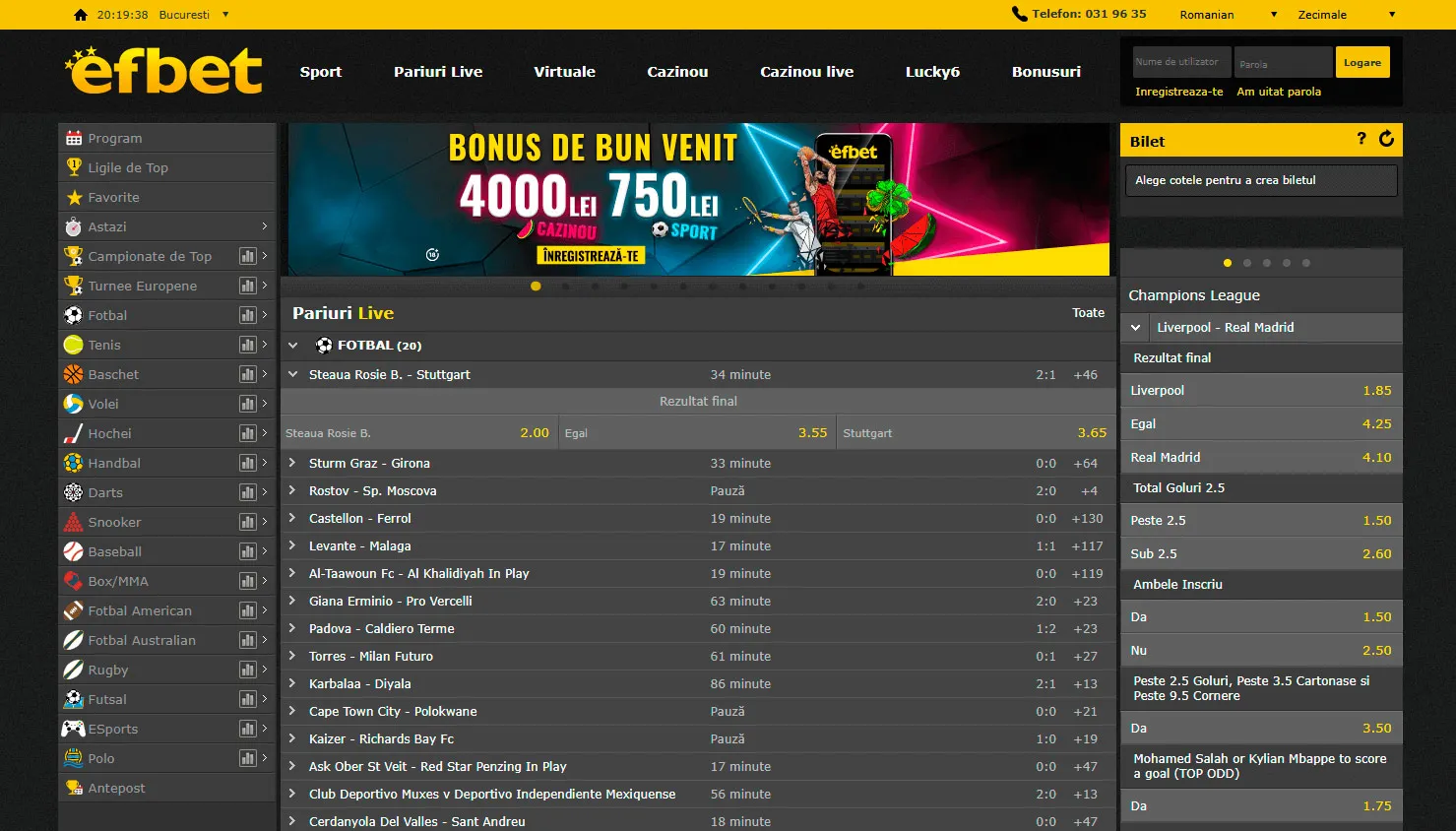
Task: Collapse the Steaua Rosie B. - Stuttgart match
Action: click(292, 374)
